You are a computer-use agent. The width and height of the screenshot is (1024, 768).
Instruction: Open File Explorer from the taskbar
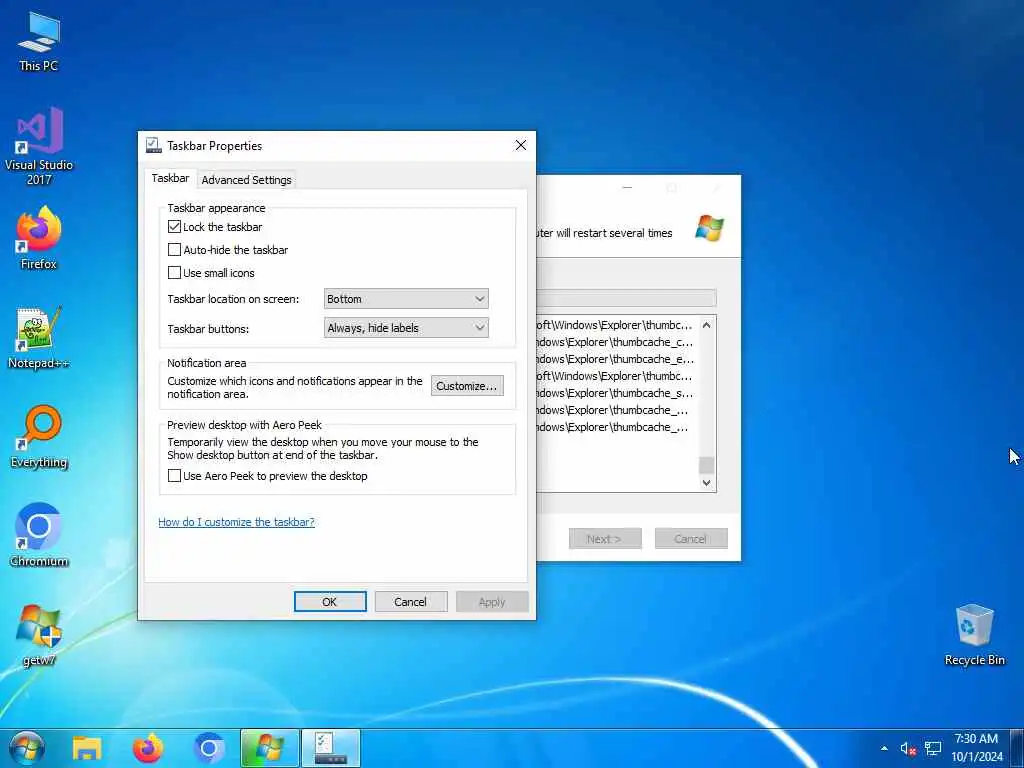pyautogui.click(x=87, y=748)
